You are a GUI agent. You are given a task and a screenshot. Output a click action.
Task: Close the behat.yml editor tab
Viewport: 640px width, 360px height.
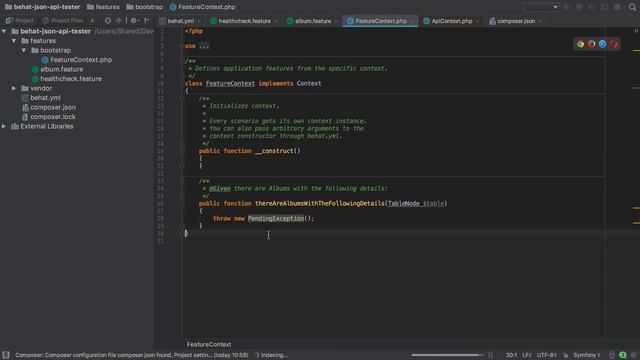[x=199, y=21]
